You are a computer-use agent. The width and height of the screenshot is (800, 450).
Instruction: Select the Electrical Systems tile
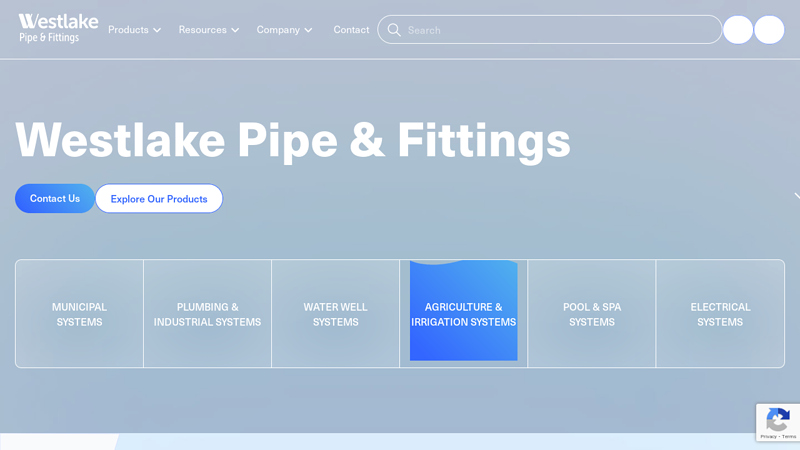pyautogui.click(x=720, y=314)
